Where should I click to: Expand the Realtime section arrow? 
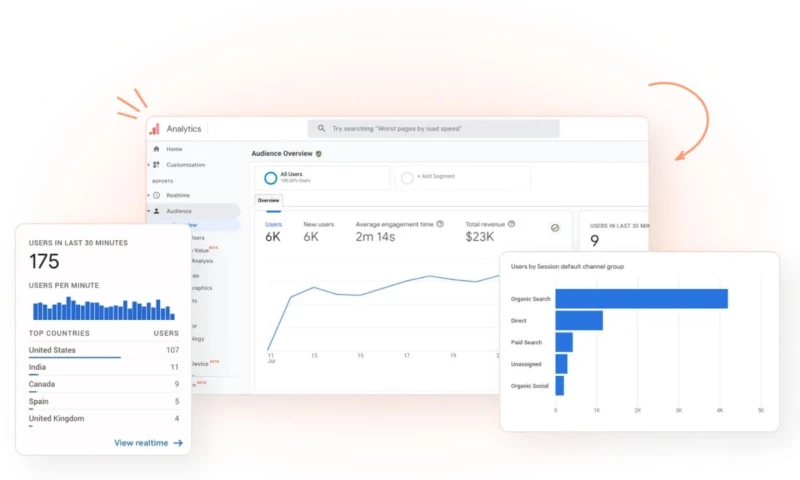[148, 195]
